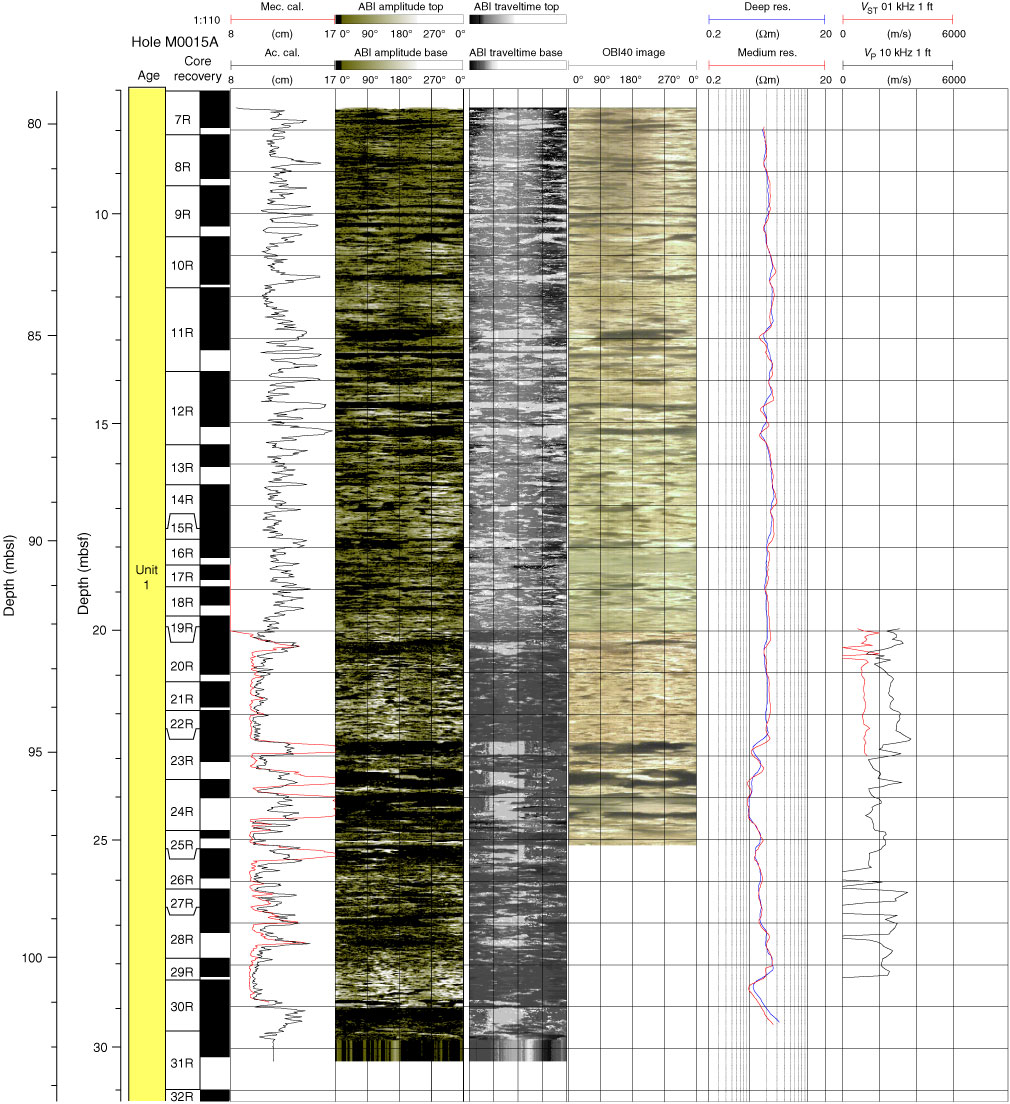
Task: Click the Mec. cal. header label
Action: (x=282, y=6)
